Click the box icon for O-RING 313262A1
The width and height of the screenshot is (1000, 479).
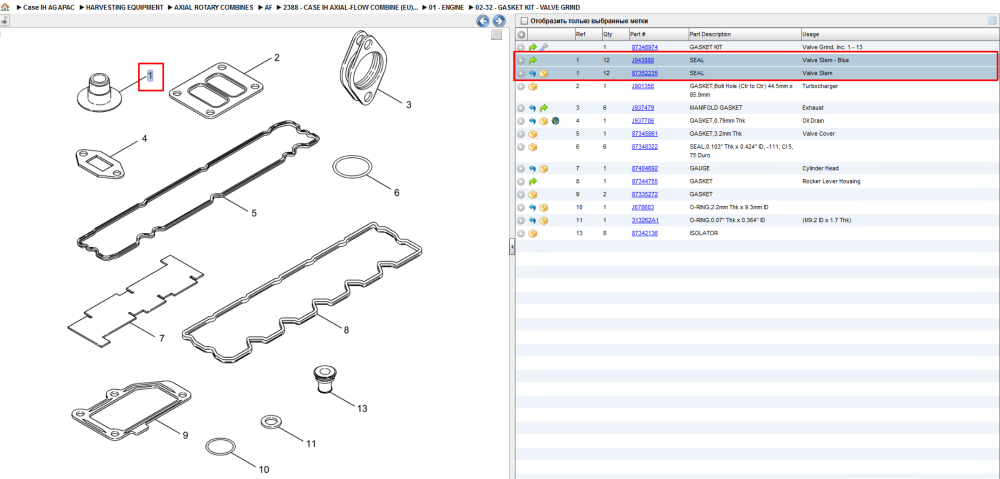click(543, 220)
